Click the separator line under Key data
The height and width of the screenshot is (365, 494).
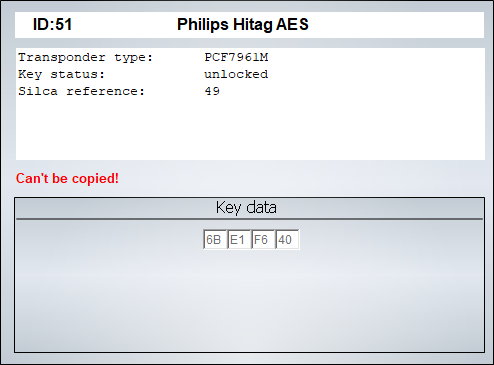pos(249,219)
